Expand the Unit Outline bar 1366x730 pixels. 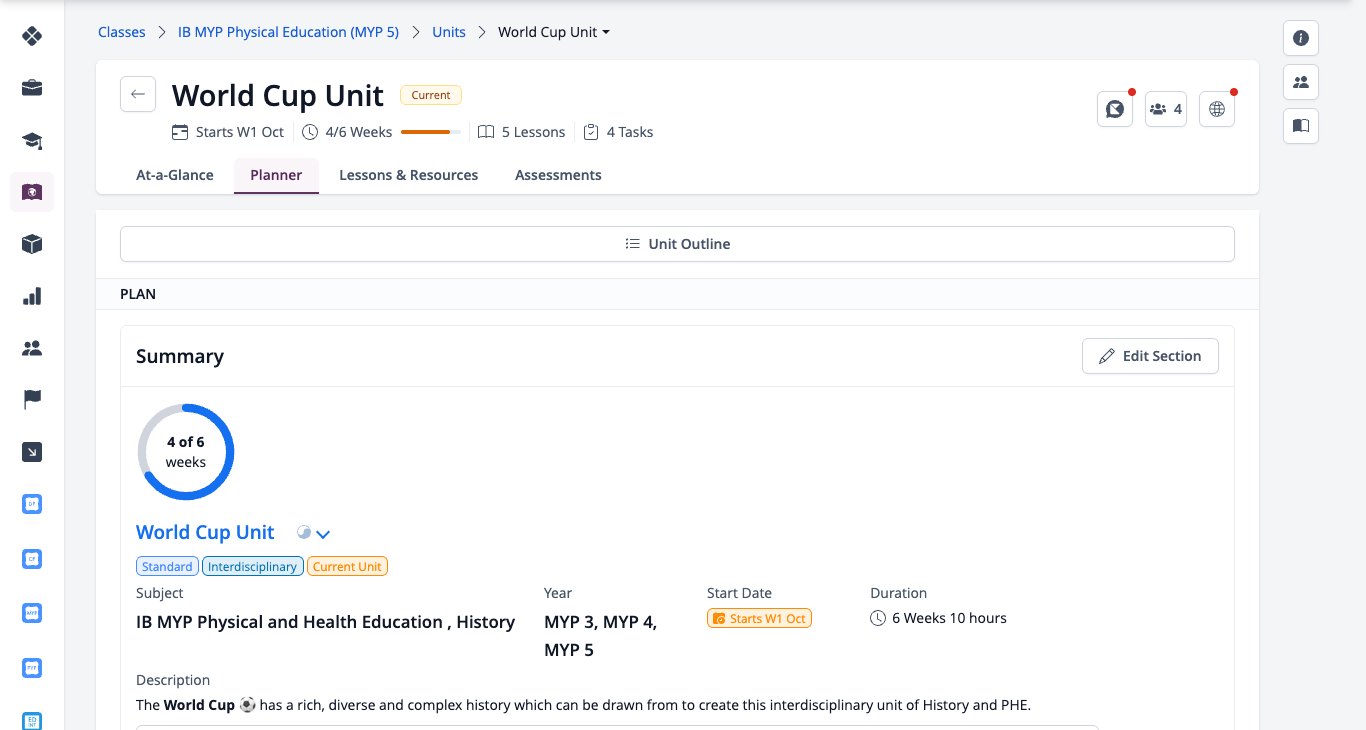pos(677,244)
